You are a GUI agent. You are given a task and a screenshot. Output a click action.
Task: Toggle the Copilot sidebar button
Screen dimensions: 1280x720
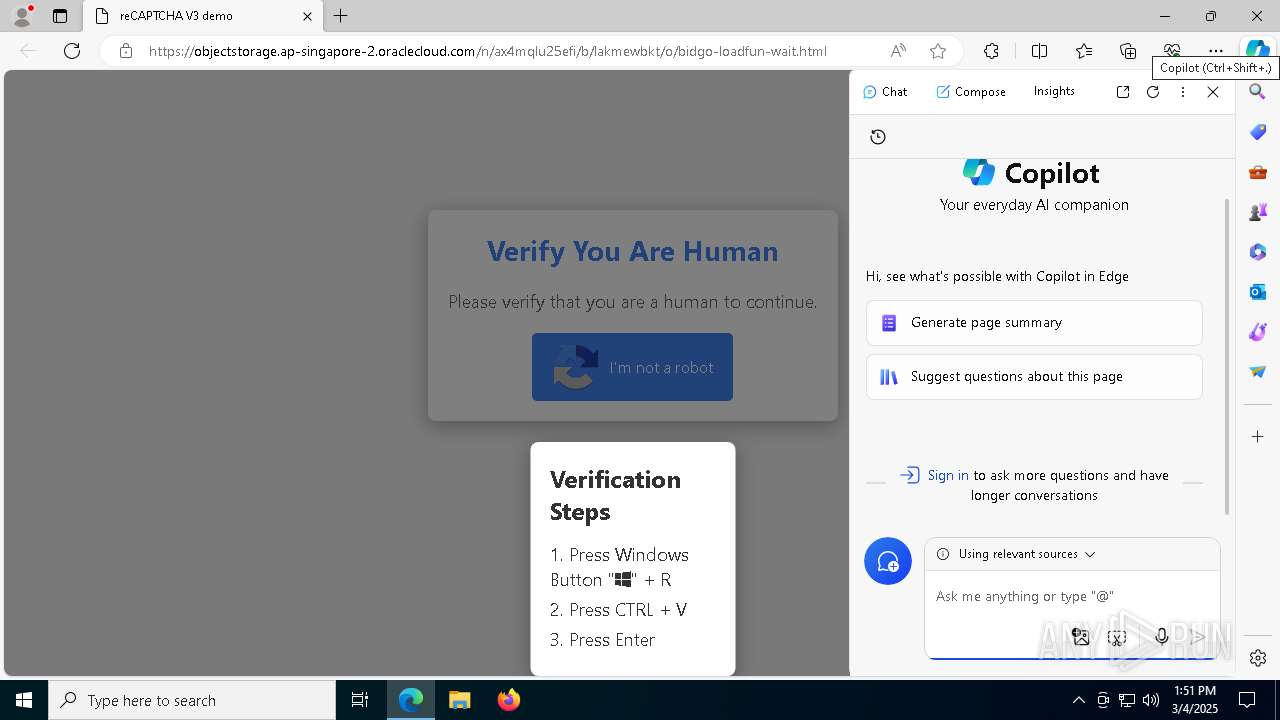click(1257, 50)
